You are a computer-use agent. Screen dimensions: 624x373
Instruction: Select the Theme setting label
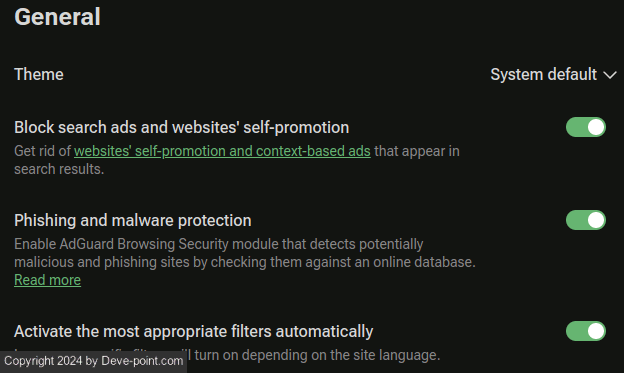39,74
